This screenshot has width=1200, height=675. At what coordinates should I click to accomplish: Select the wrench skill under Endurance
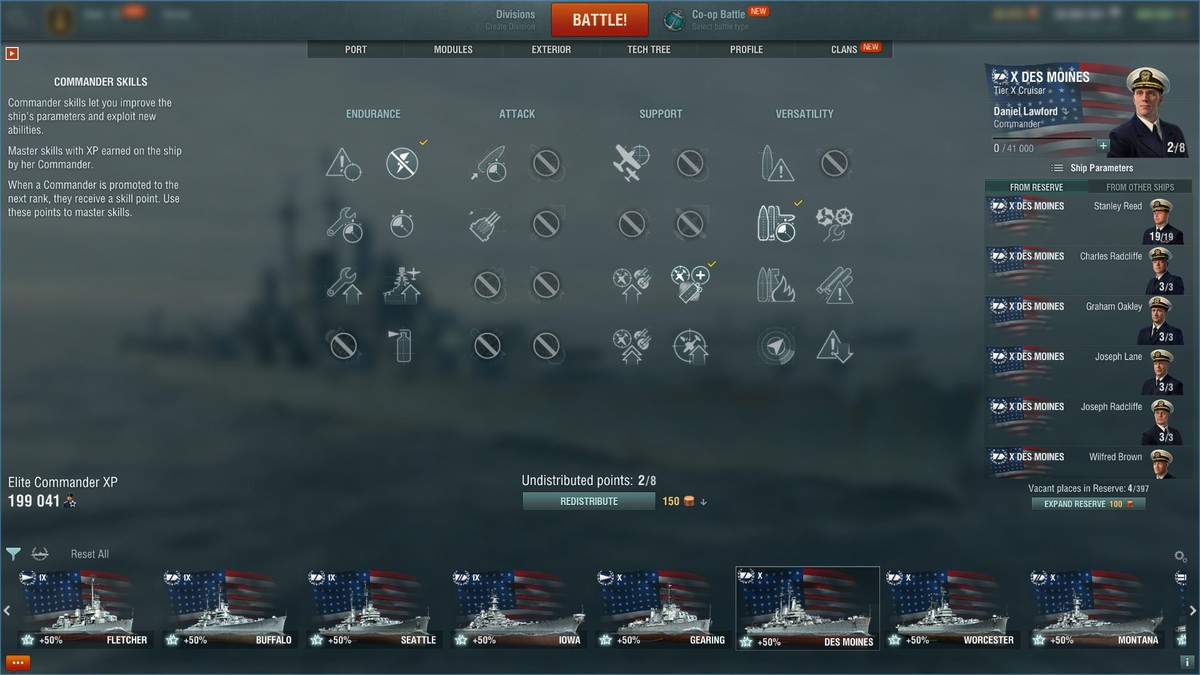343,223
